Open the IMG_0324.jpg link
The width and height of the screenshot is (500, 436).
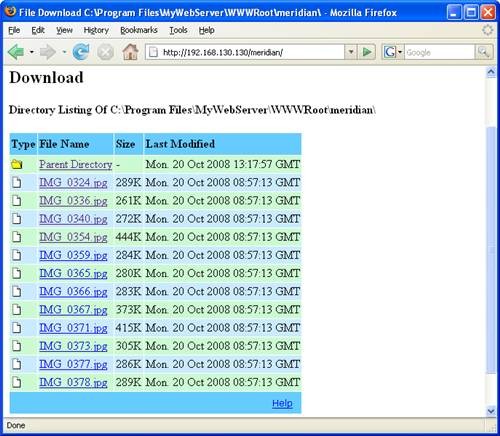(73, 183)
